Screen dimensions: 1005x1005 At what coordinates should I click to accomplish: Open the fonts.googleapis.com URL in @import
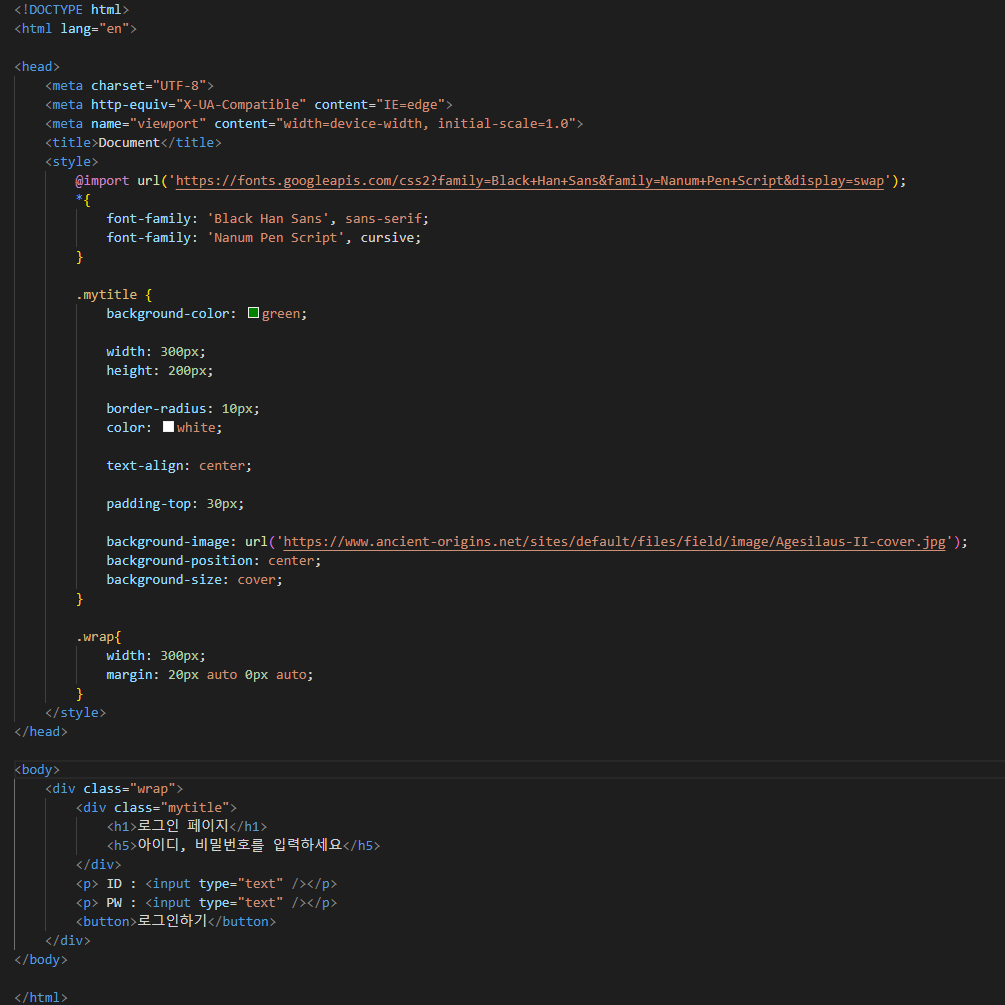point(529,181)
